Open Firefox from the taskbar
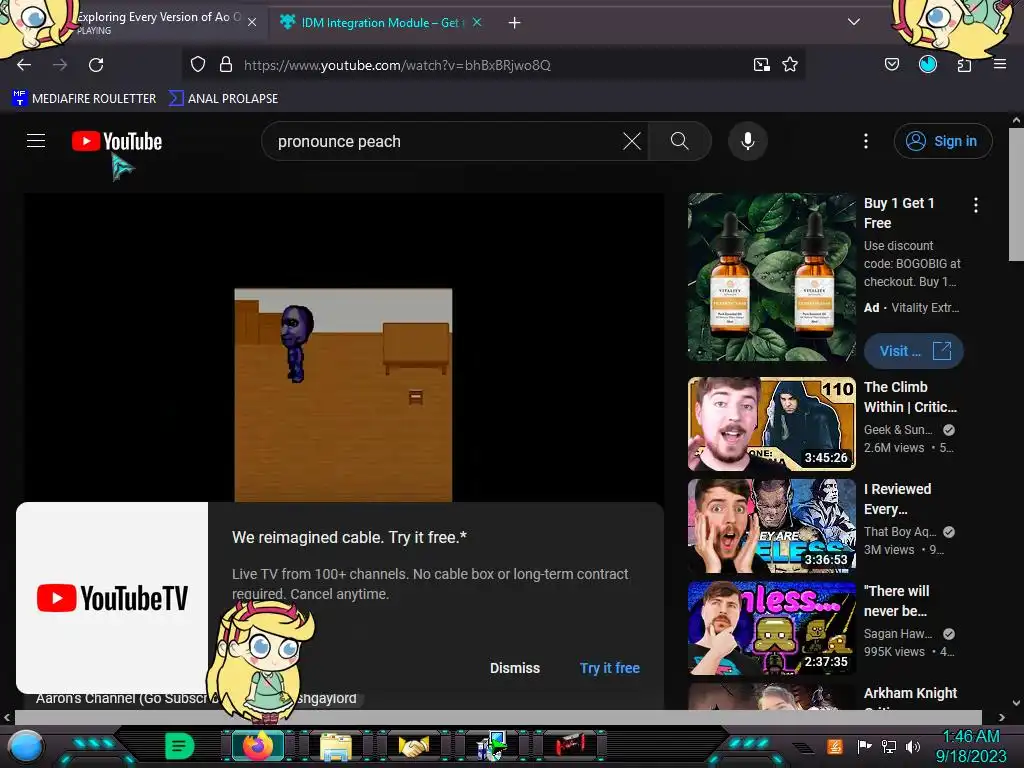This screenshot has width=1024, height=768. tap(258, 746)
